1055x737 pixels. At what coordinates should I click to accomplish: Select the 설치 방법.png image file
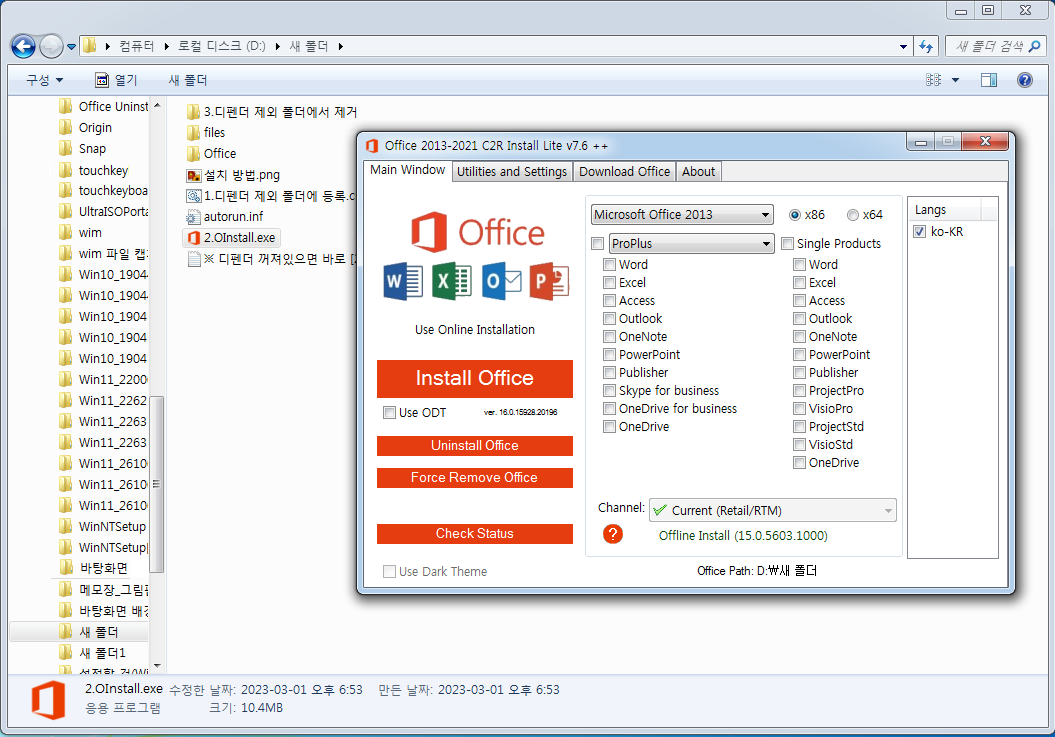tap(233, 175)
